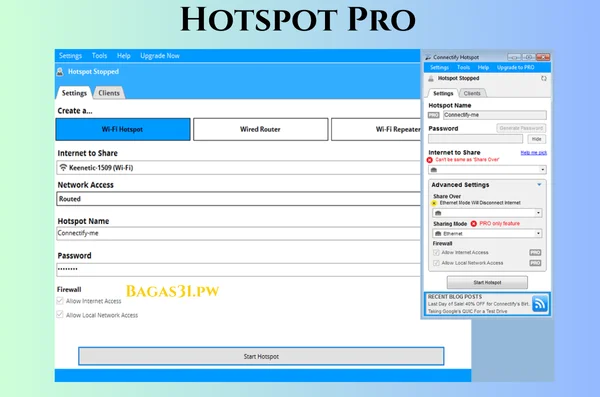Viewport: 600px width, 397px height.
Task: Minimize the Connectify Hotspot window
Action: (514, 57)
